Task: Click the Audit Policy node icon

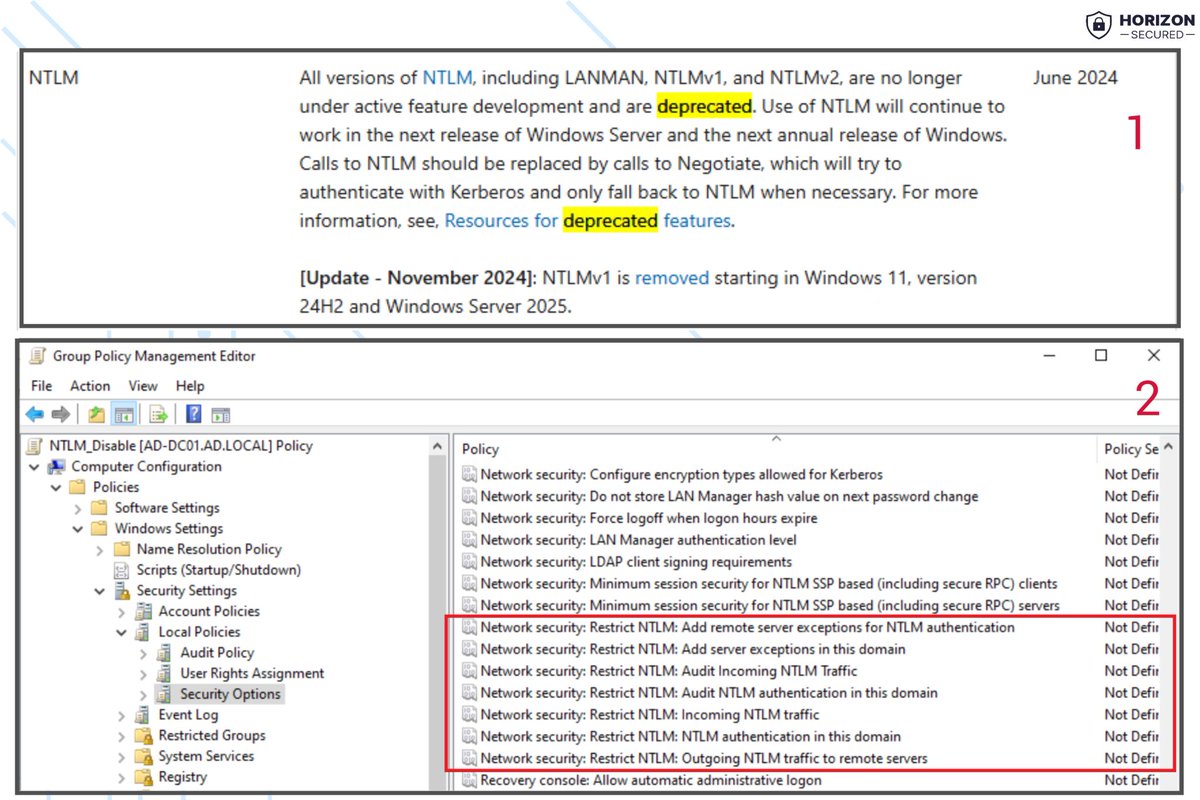Action: coord(165,652)
